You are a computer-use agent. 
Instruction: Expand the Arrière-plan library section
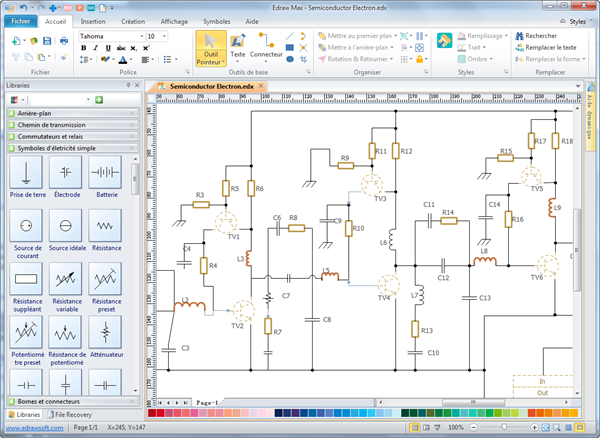(73, 113)
